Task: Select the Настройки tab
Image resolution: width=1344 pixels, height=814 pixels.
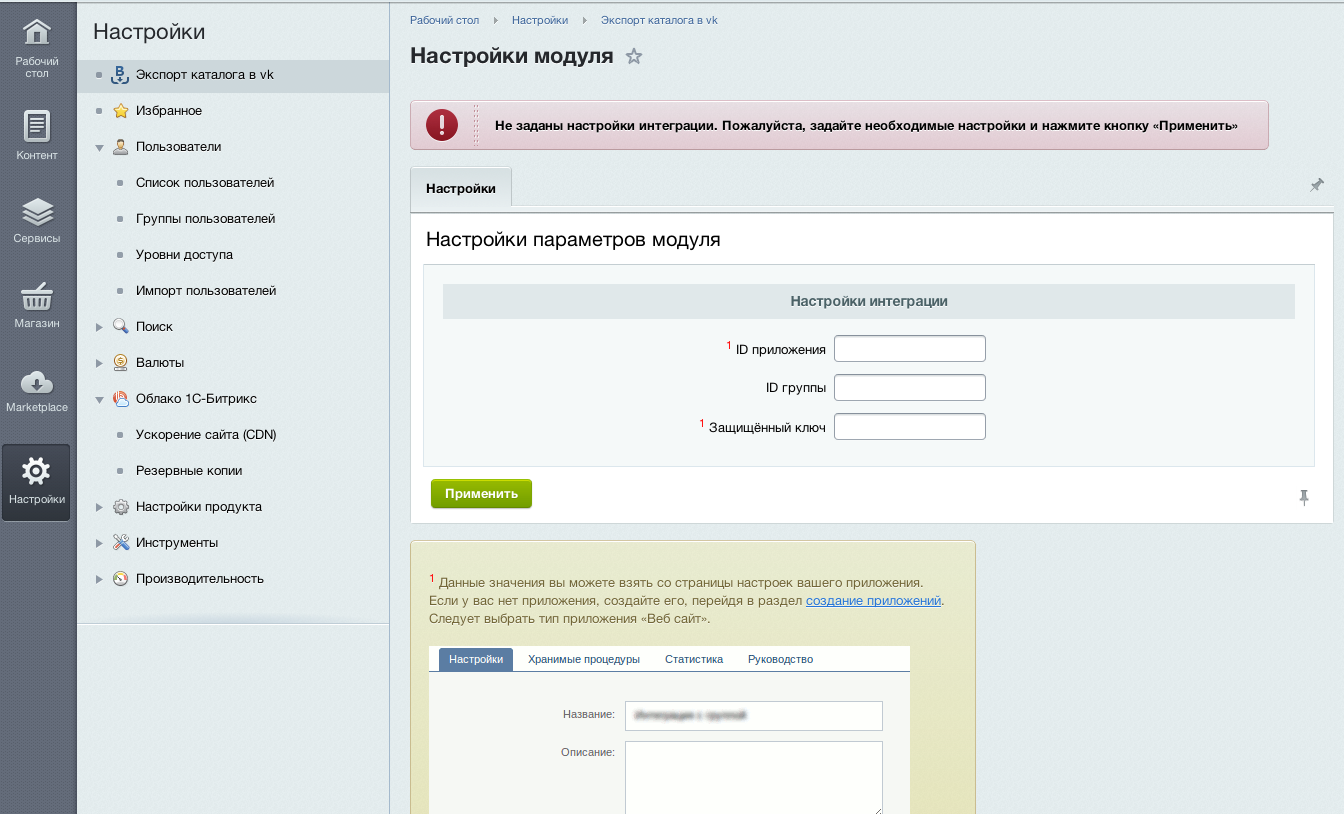Action: coord(461,188)
